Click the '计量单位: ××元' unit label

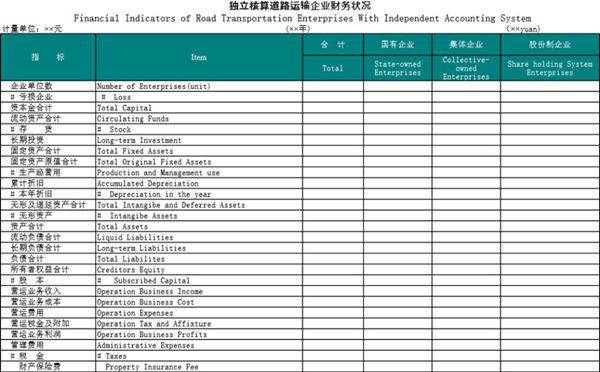tap(32, 29)
